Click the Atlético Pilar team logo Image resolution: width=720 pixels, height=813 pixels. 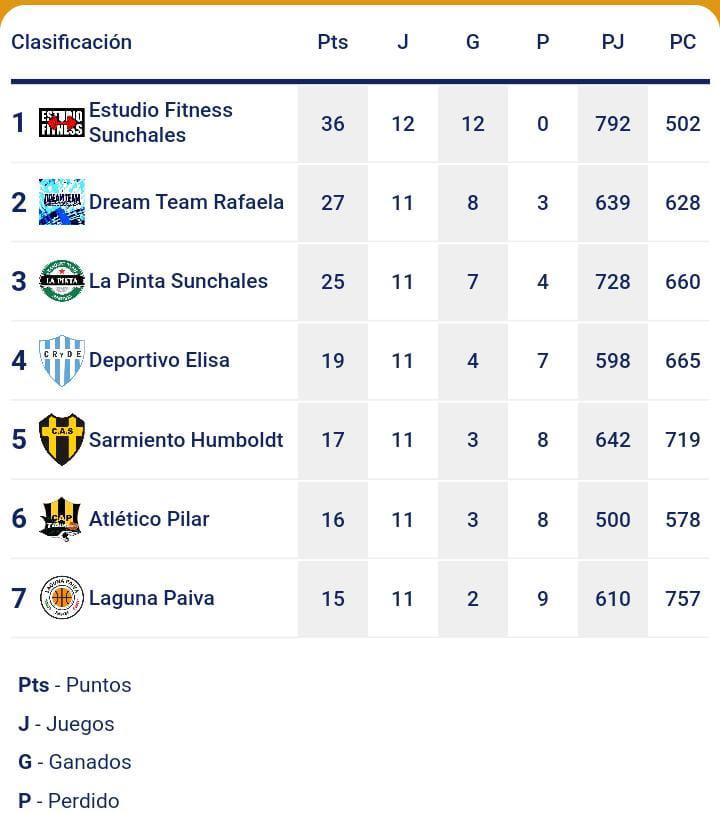click(x=61, y=519)
